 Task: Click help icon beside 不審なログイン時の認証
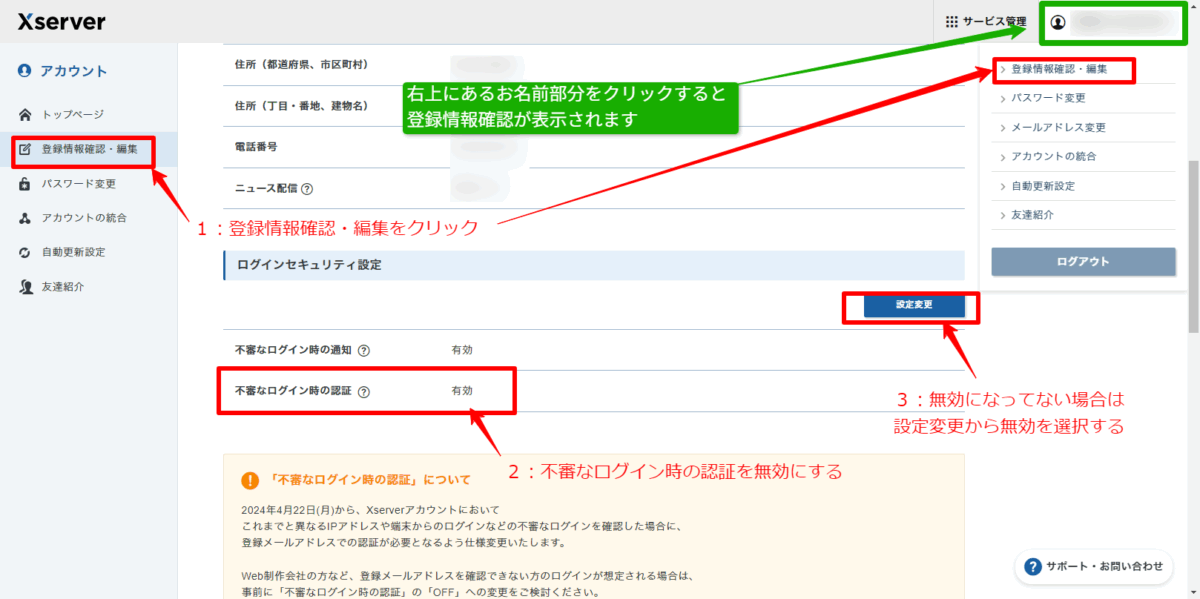pos(364,392)
